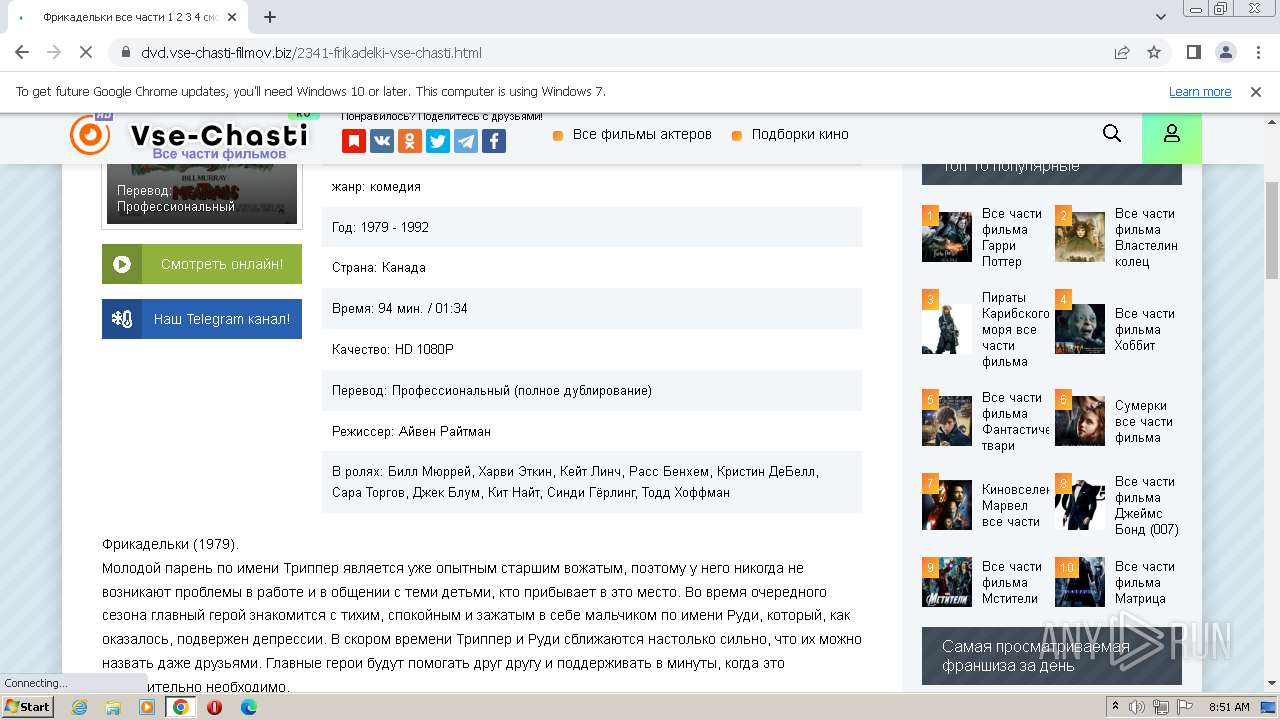
Task: Bookmark this page with star icon
Action: 1154,52
